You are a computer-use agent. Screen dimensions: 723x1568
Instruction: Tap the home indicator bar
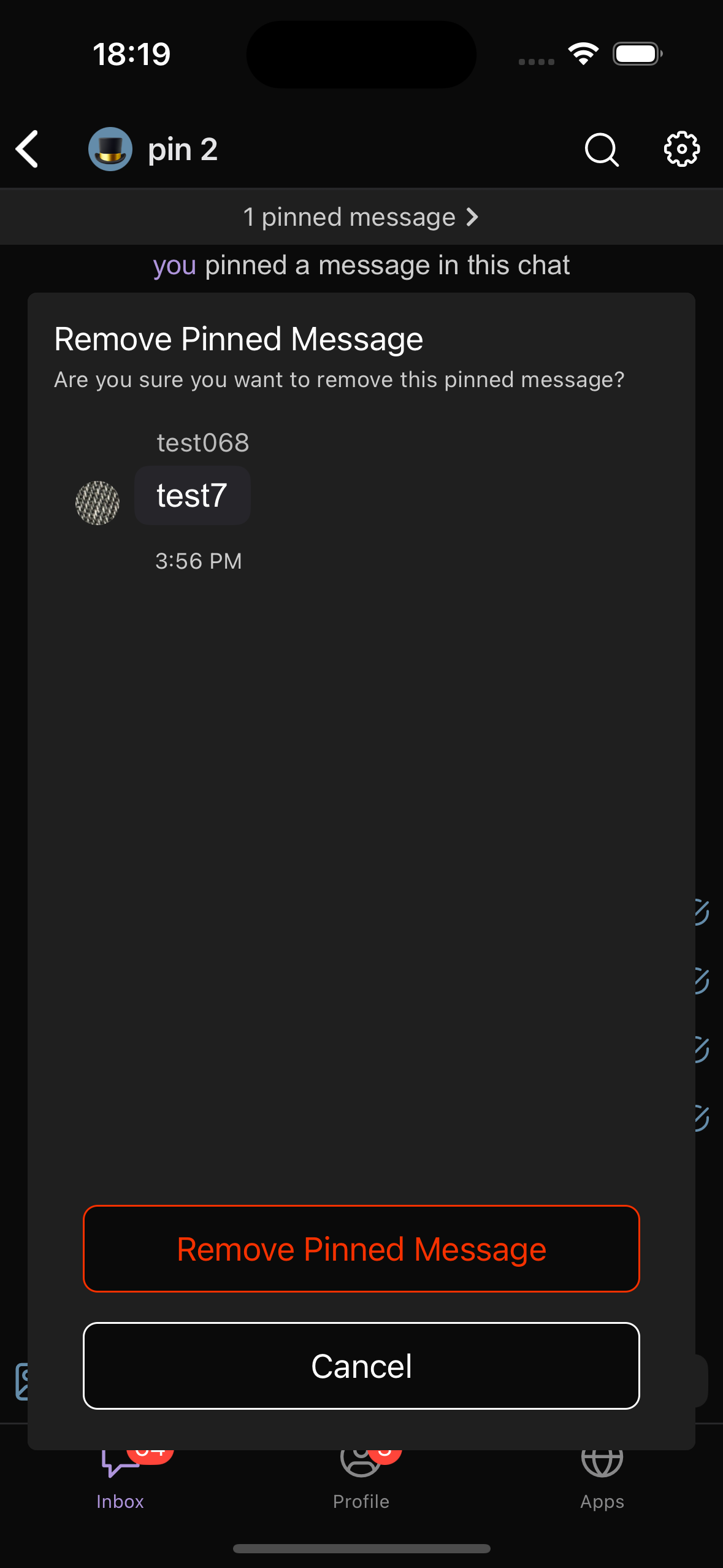[361, 1549]
